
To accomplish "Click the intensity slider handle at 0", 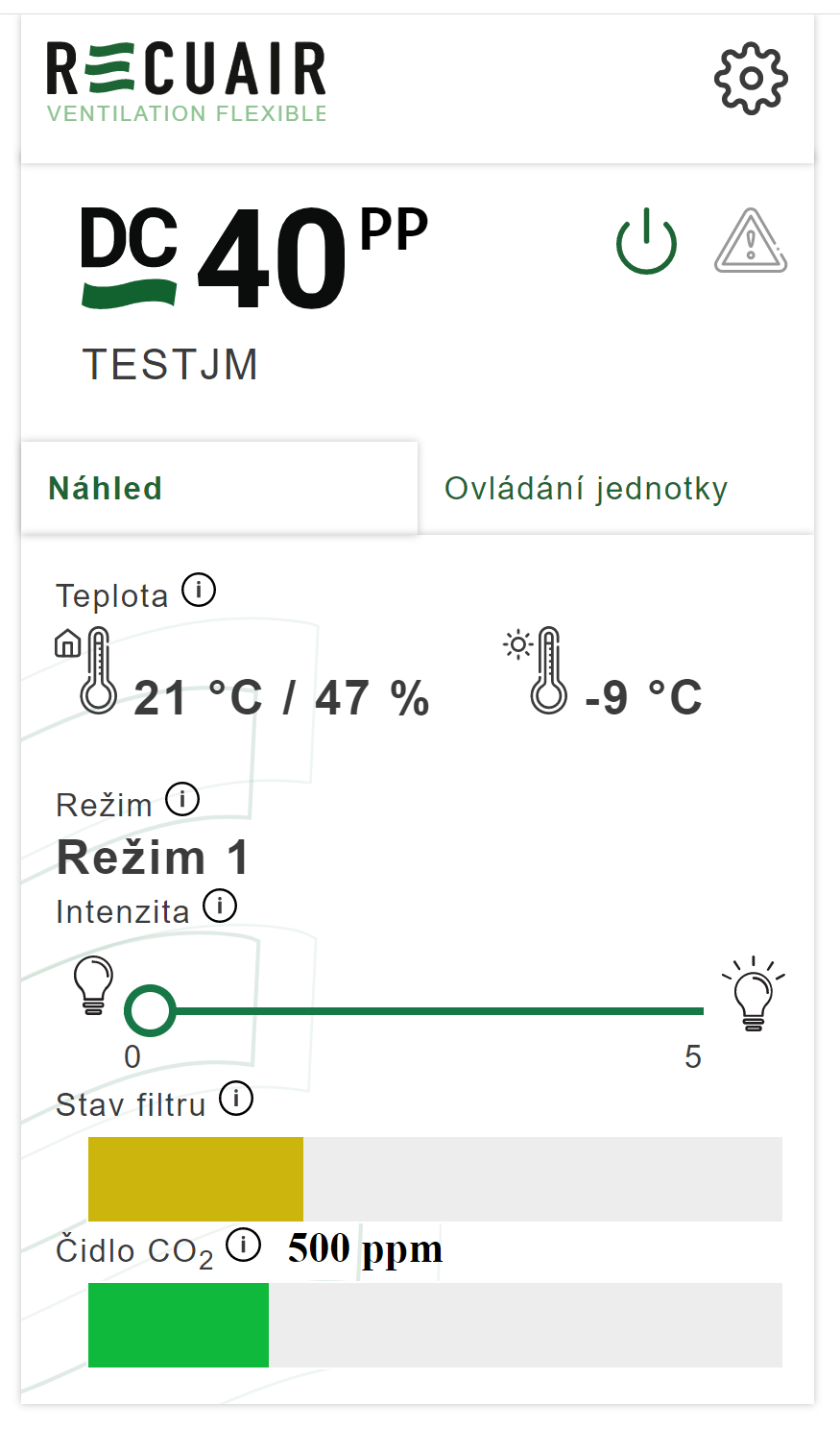I will (x=150, y=1010).
